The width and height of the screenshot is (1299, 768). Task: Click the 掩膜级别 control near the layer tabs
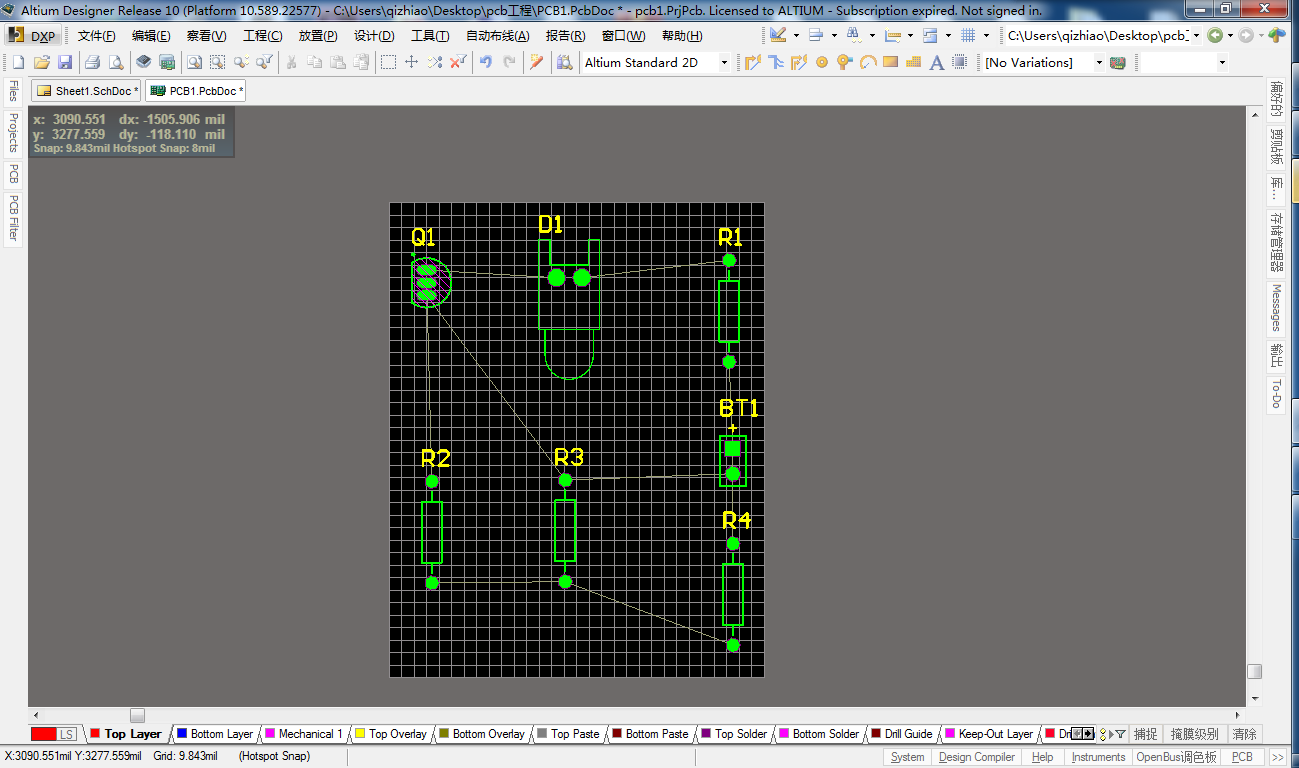point(1196,733)
